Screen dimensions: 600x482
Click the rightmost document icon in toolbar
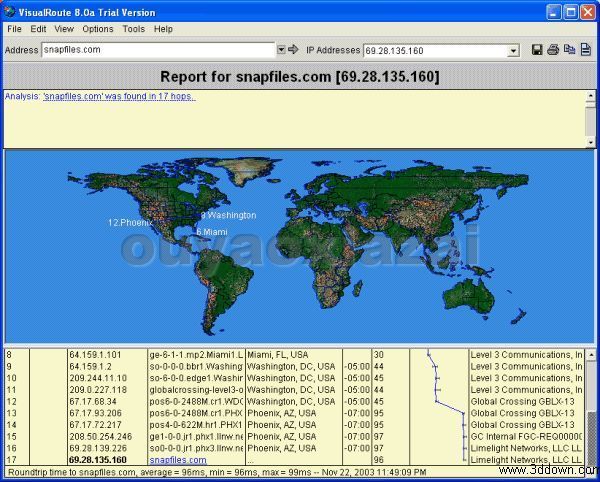pos(585,49)
